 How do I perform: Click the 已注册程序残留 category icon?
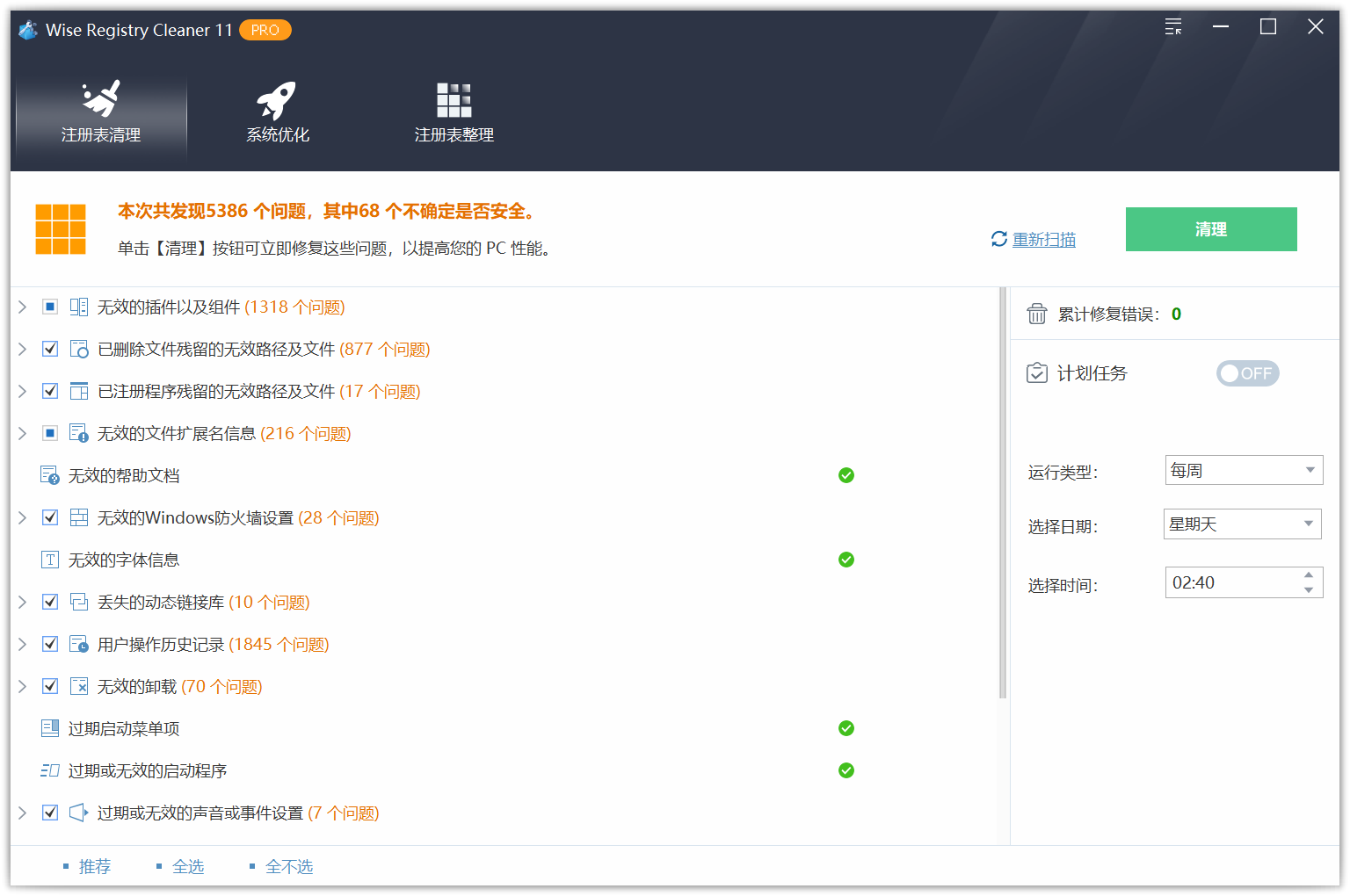79,391
